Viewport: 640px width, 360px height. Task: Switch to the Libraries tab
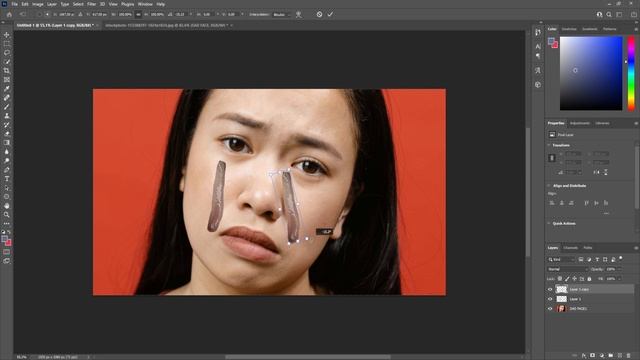click(x=602, y=123)
